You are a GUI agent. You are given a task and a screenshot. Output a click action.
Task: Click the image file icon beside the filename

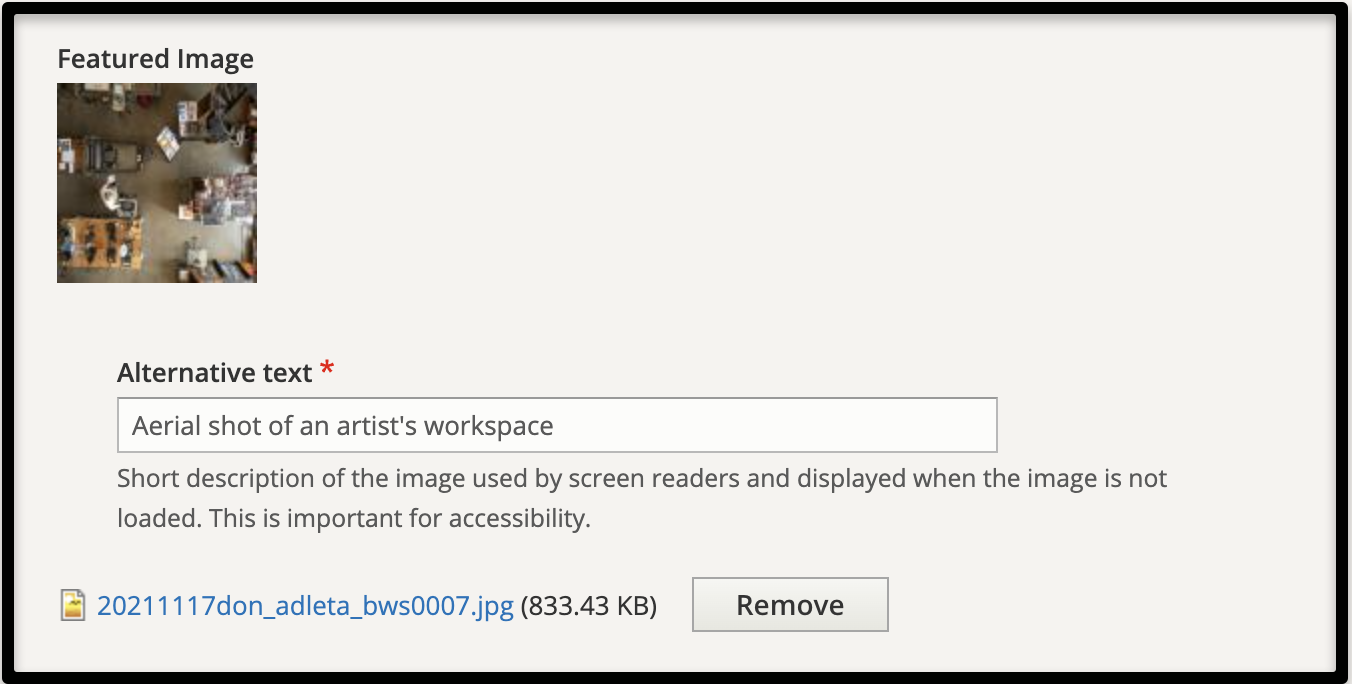(72, 605)
